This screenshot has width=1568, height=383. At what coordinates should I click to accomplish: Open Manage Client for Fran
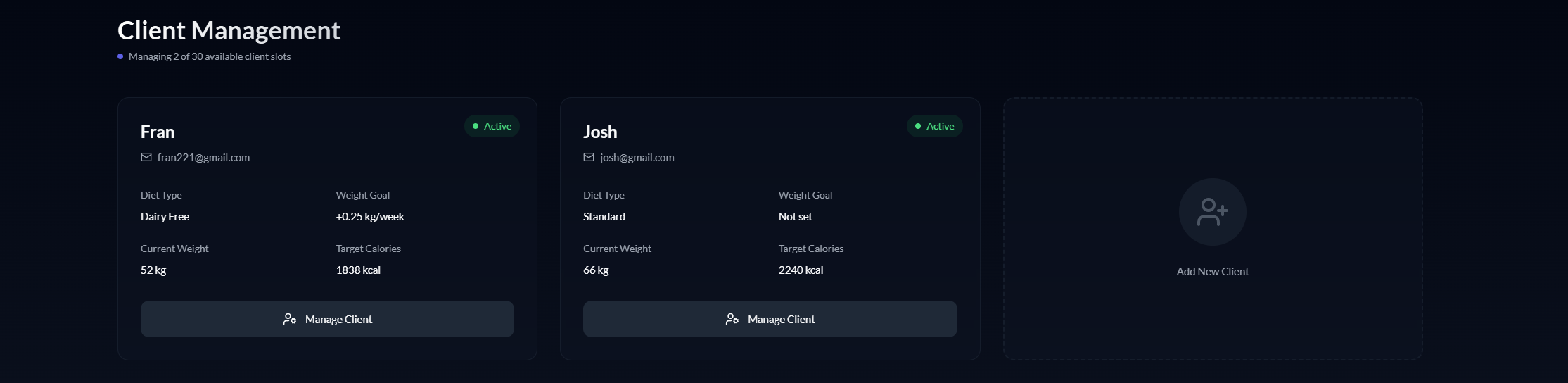point(327,319)
